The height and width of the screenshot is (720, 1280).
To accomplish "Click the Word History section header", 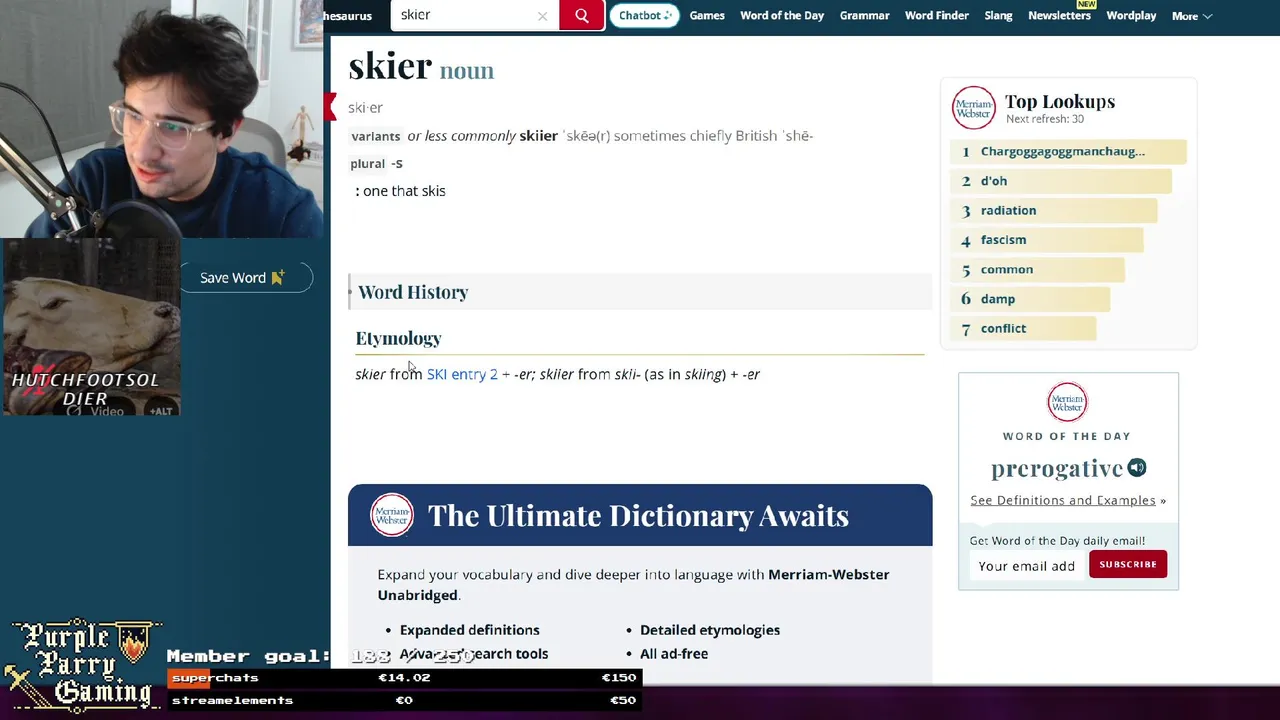I will point(640,292).
